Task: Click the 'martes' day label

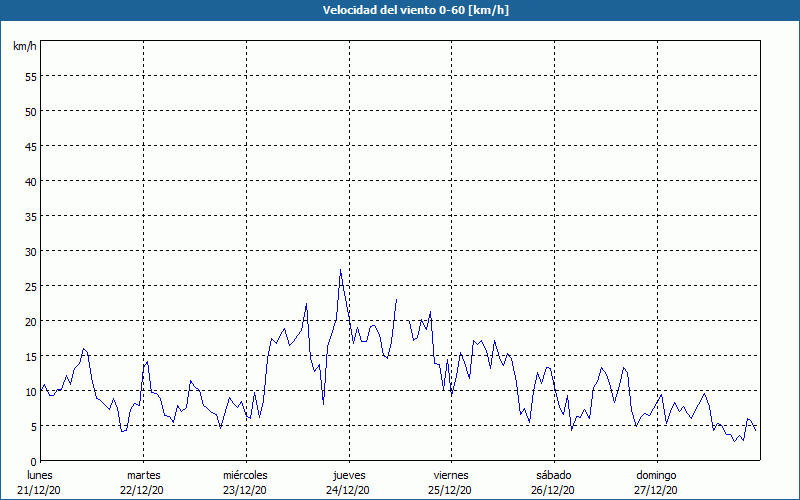Action: click(144, 475)
